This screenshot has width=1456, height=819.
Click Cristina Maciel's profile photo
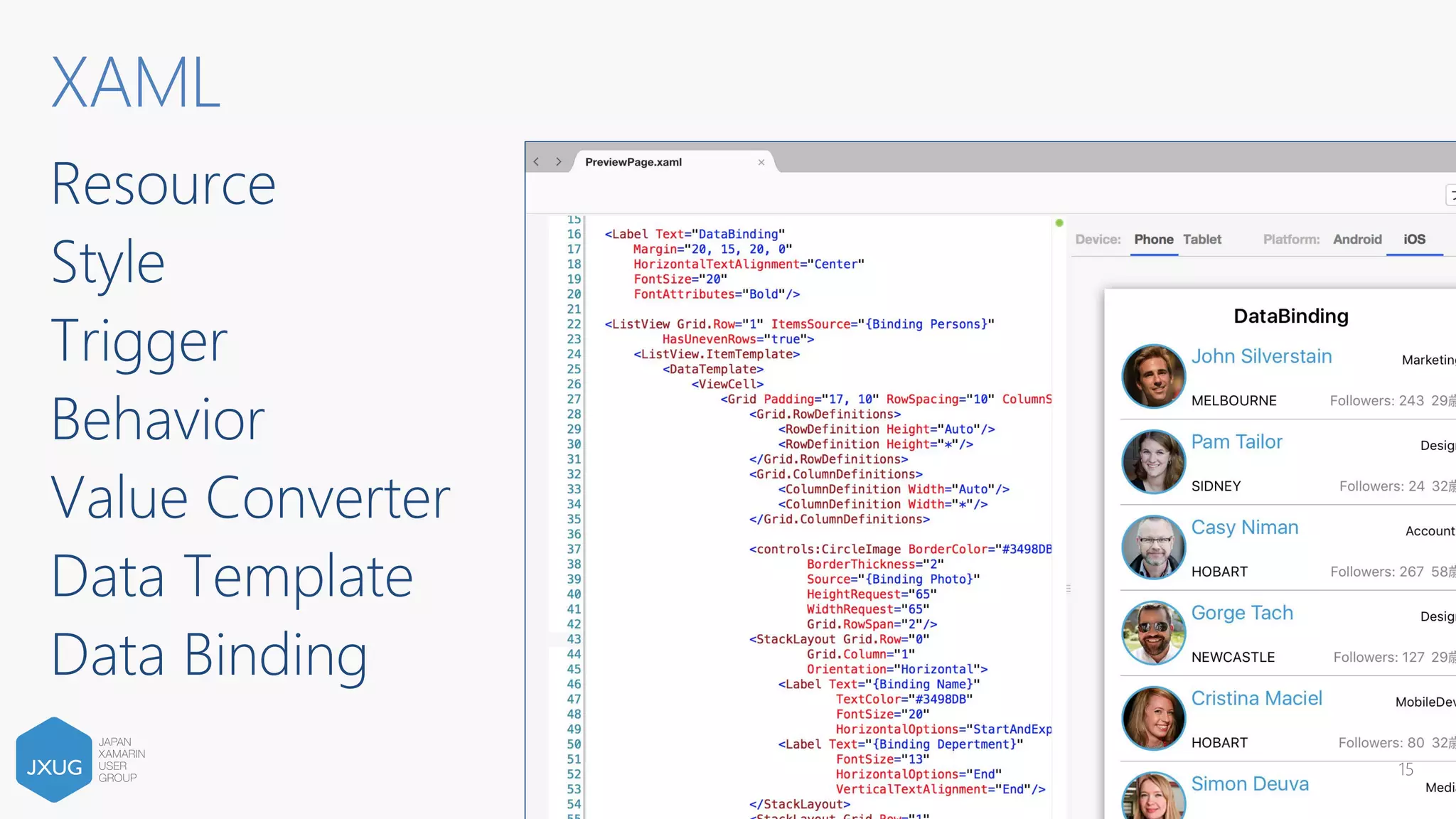(x=1153, y=718)
